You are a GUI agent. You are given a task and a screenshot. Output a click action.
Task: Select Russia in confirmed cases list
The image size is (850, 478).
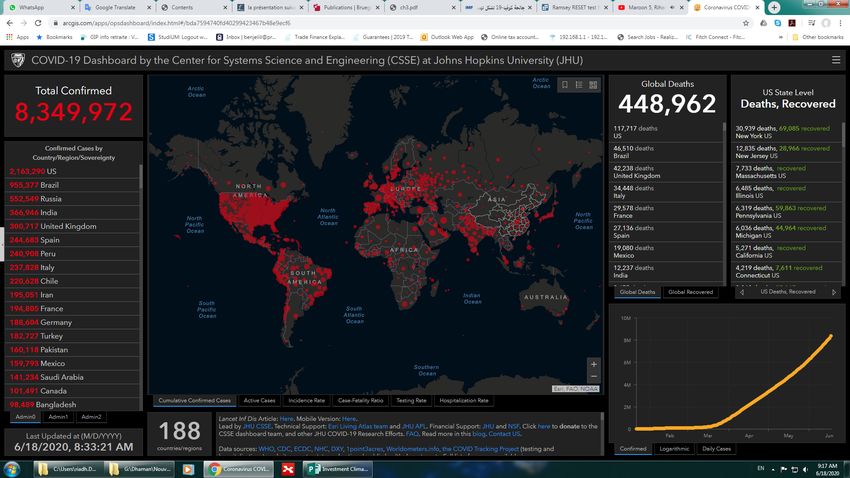72,199
